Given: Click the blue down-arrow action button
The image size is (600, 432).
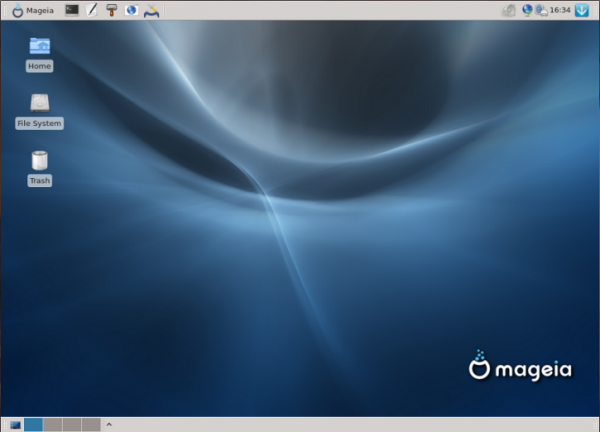Looking at the screenshot, I should pos(582,10).
